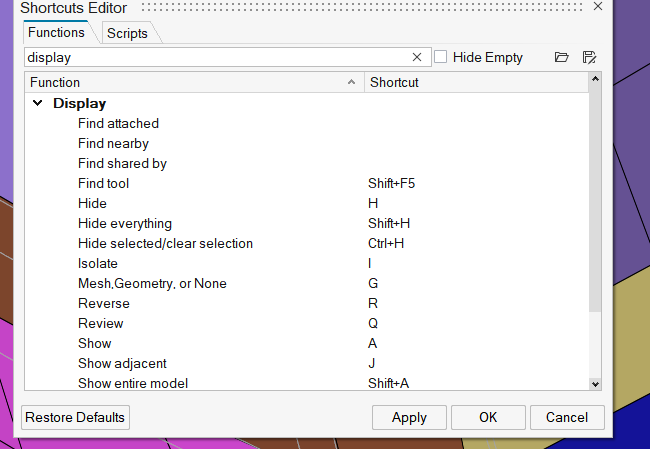Viewport: 650px width, 449px height.
Task: Select the Review function row
Action: pos(307,323)
